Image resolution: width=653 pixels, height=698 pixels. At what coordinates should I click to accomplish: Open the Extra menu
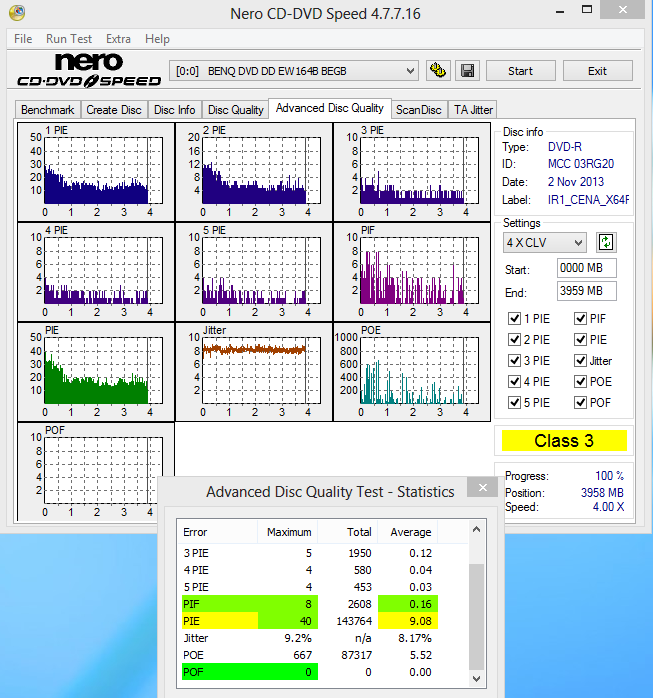click(118, 39)
